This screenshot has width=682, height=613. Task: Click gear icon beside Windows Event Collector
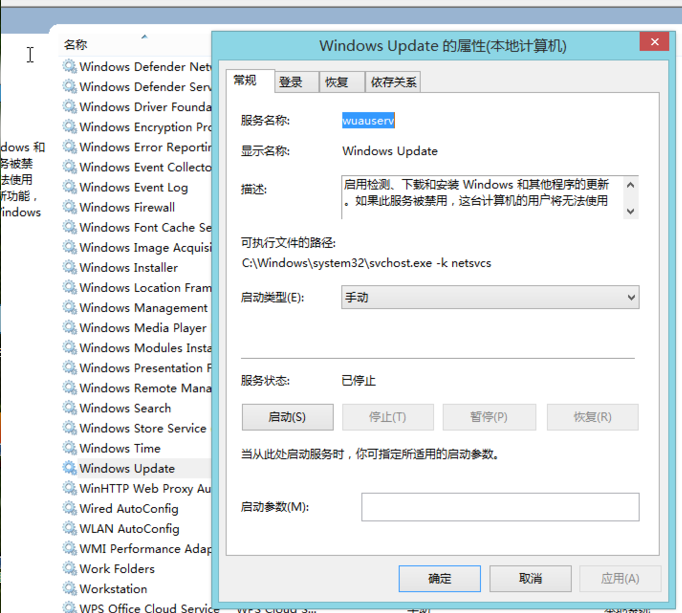click(69, 167)
